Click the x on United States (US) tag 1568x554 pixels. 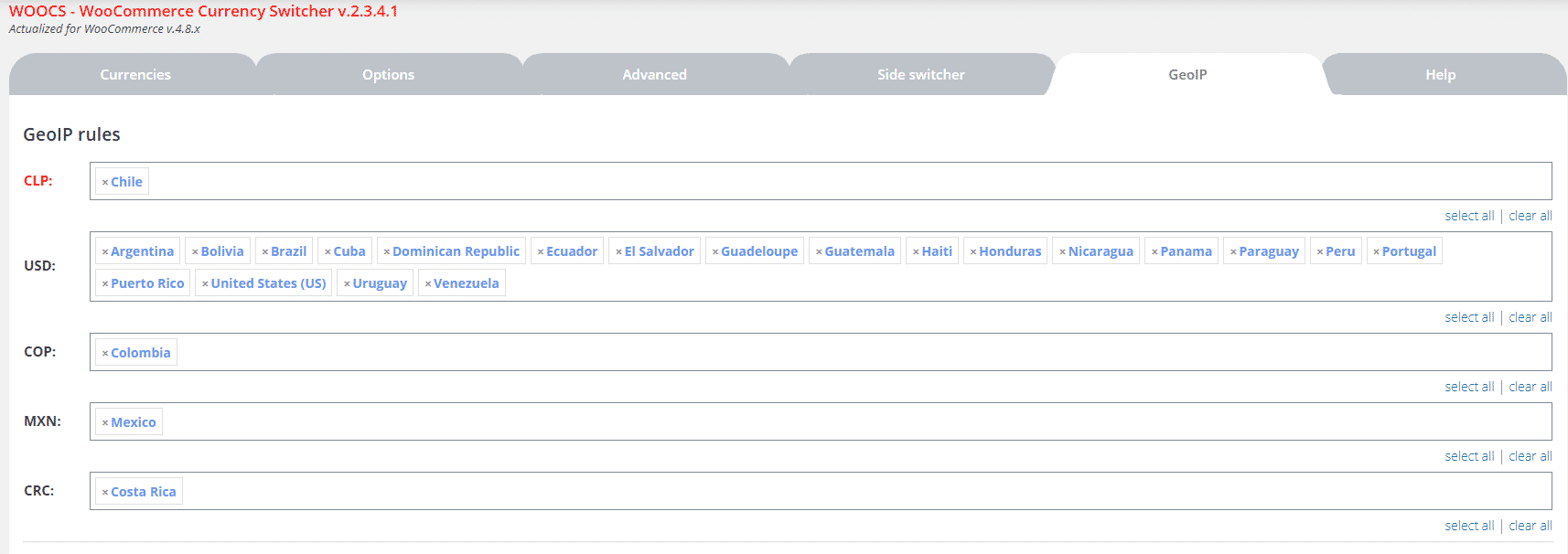205,284
